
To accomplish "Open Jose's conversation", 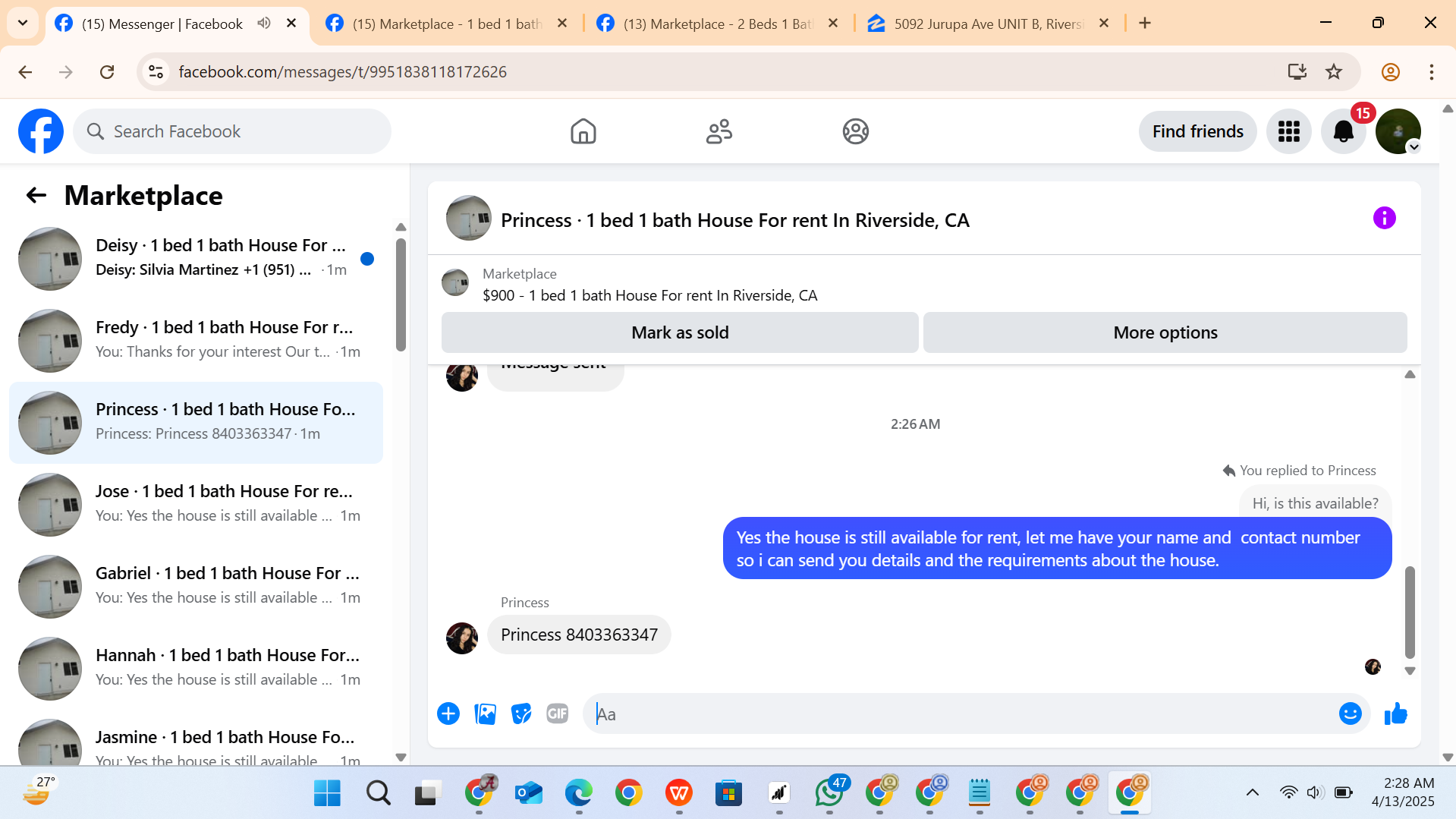I will tap(196, 505).
